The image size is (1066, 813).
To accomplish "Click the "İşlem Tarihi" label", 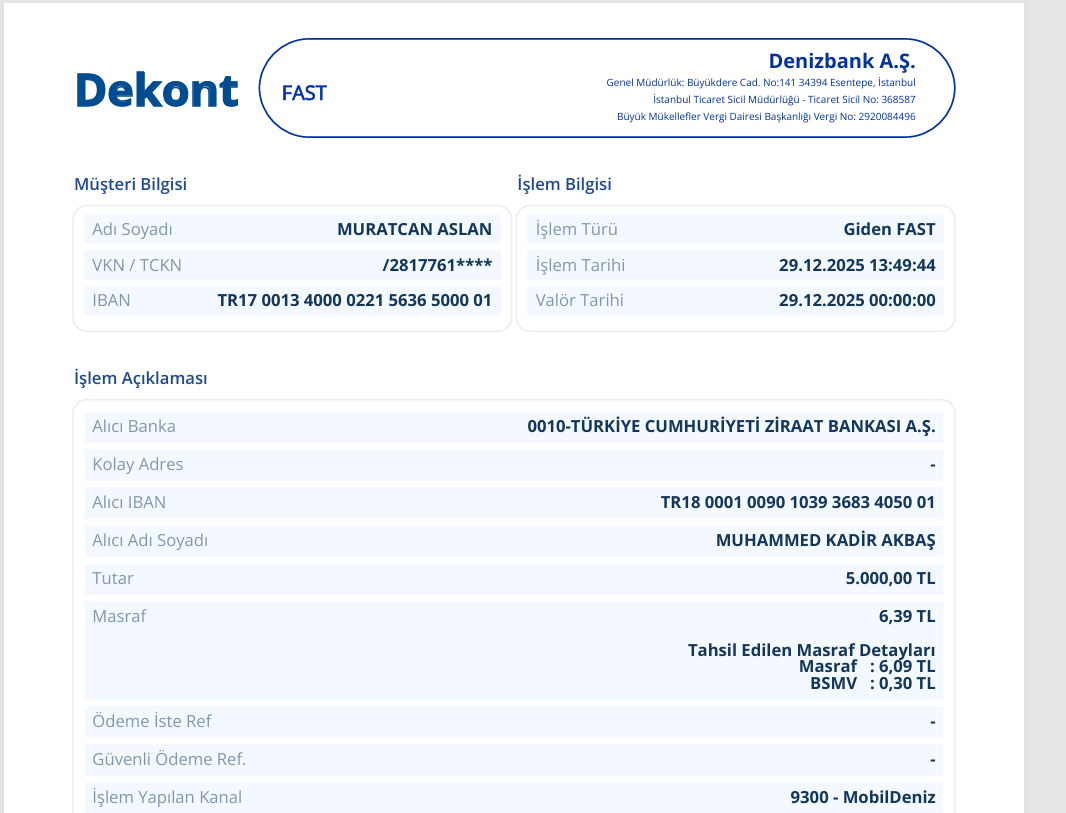I will tap(580, 265).
